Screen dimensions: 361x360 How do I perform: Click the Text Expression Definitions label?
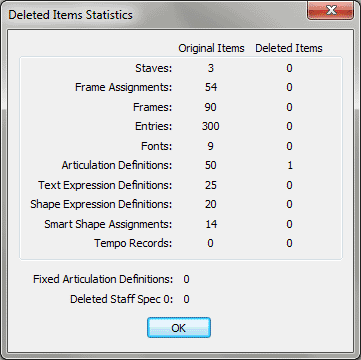(105, 185)
